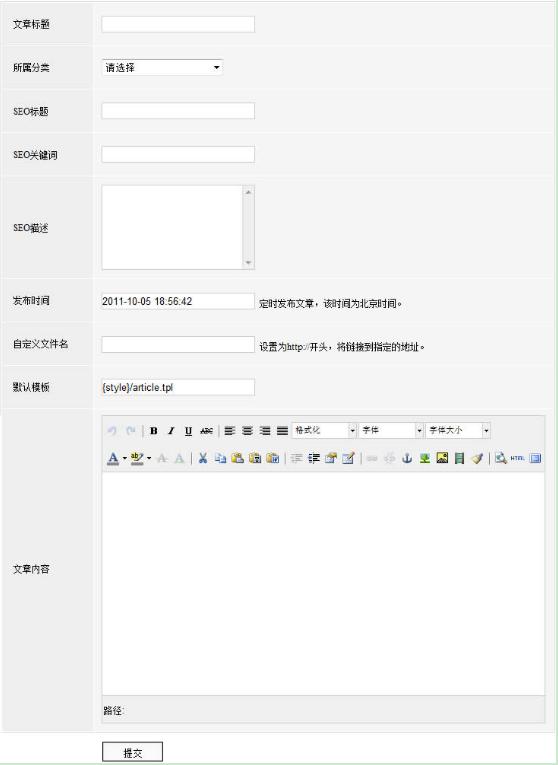Toggle bold formatting in the editor toolbar
The image size is (558, 765).
154,431
